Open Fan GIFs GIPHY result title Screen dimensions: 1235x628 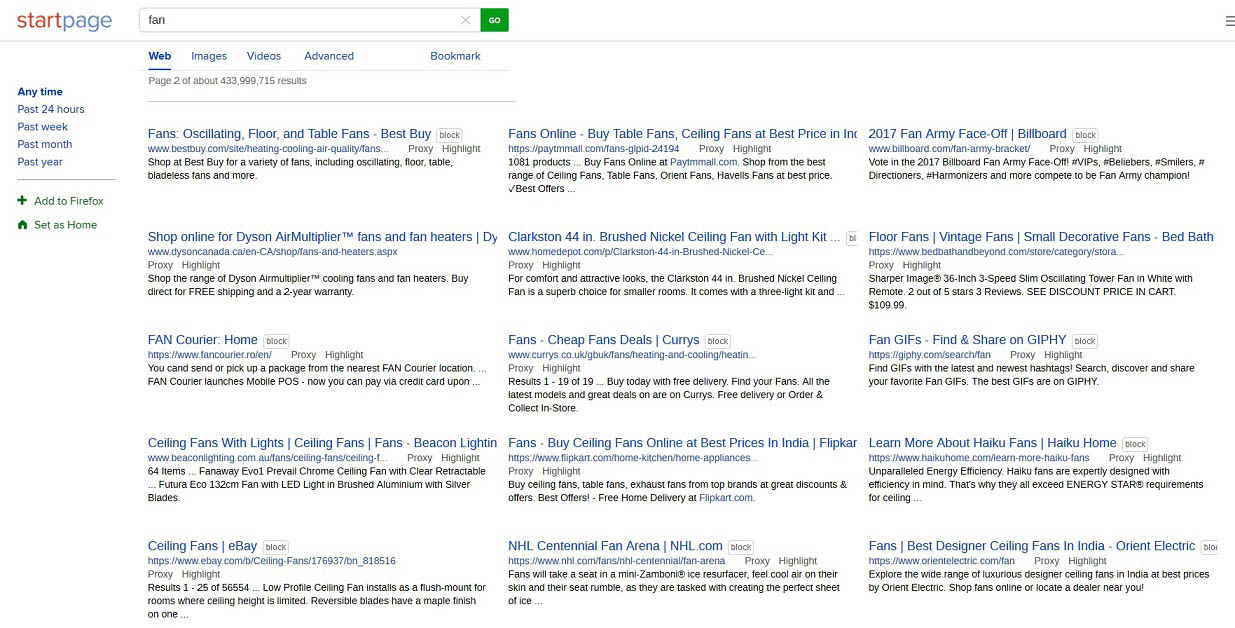click(x=967, y=340)
